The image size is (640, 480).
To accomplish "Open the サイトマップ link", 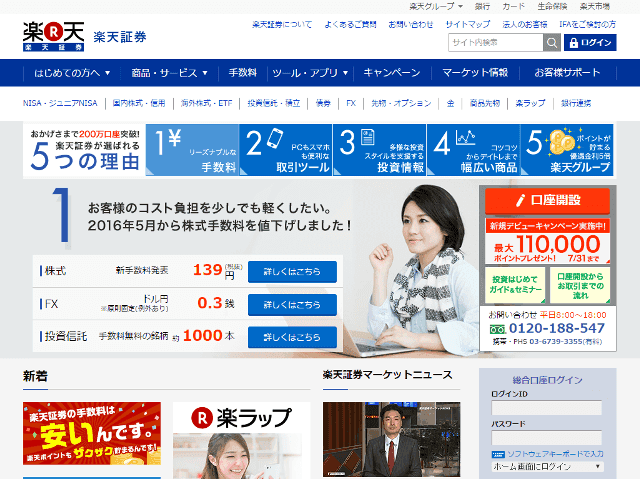I will pos(468,24).
